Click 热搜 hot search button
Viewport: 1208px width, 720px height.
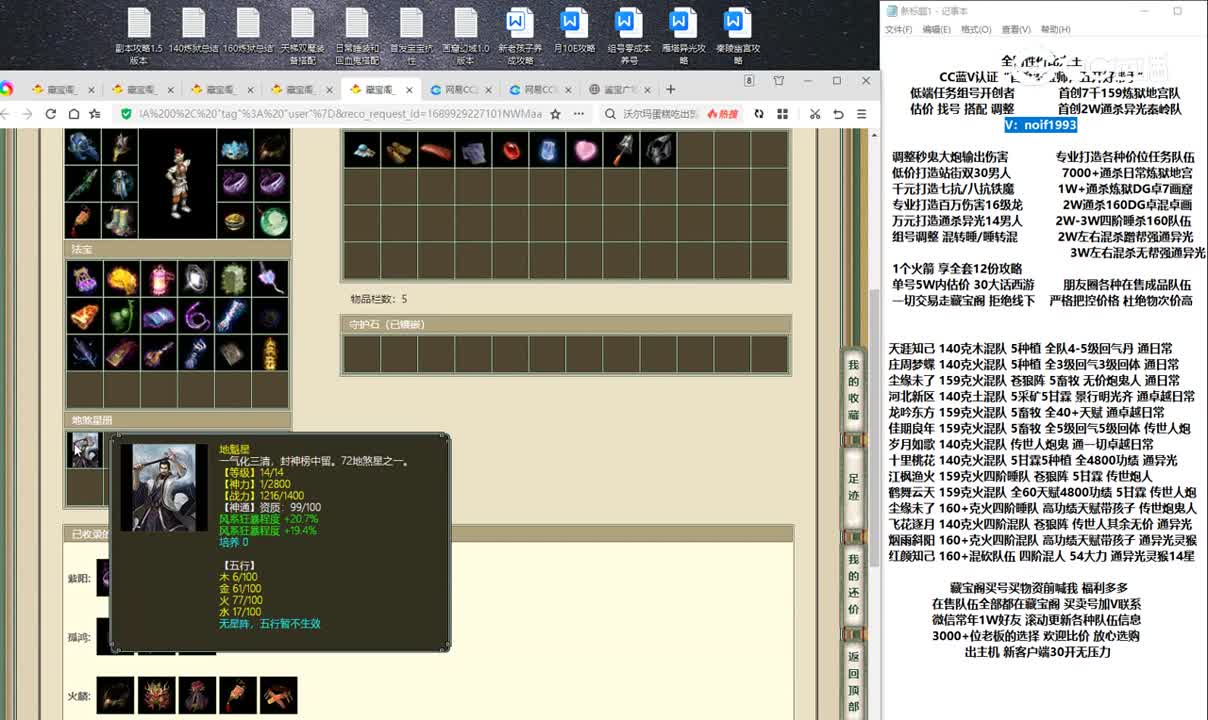point(721,114)
